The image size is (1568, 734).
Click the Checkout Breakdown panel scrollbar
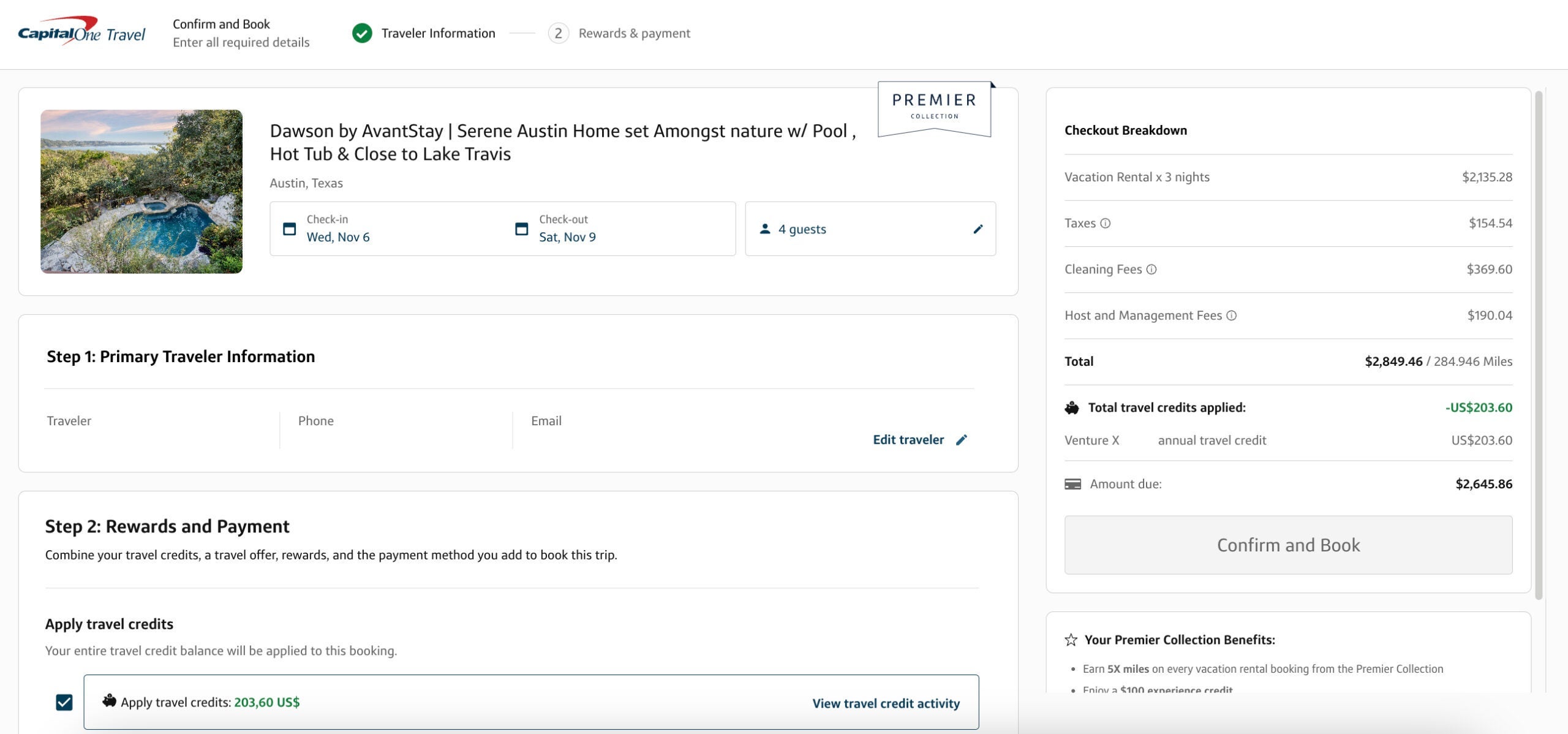point(1538,343)
